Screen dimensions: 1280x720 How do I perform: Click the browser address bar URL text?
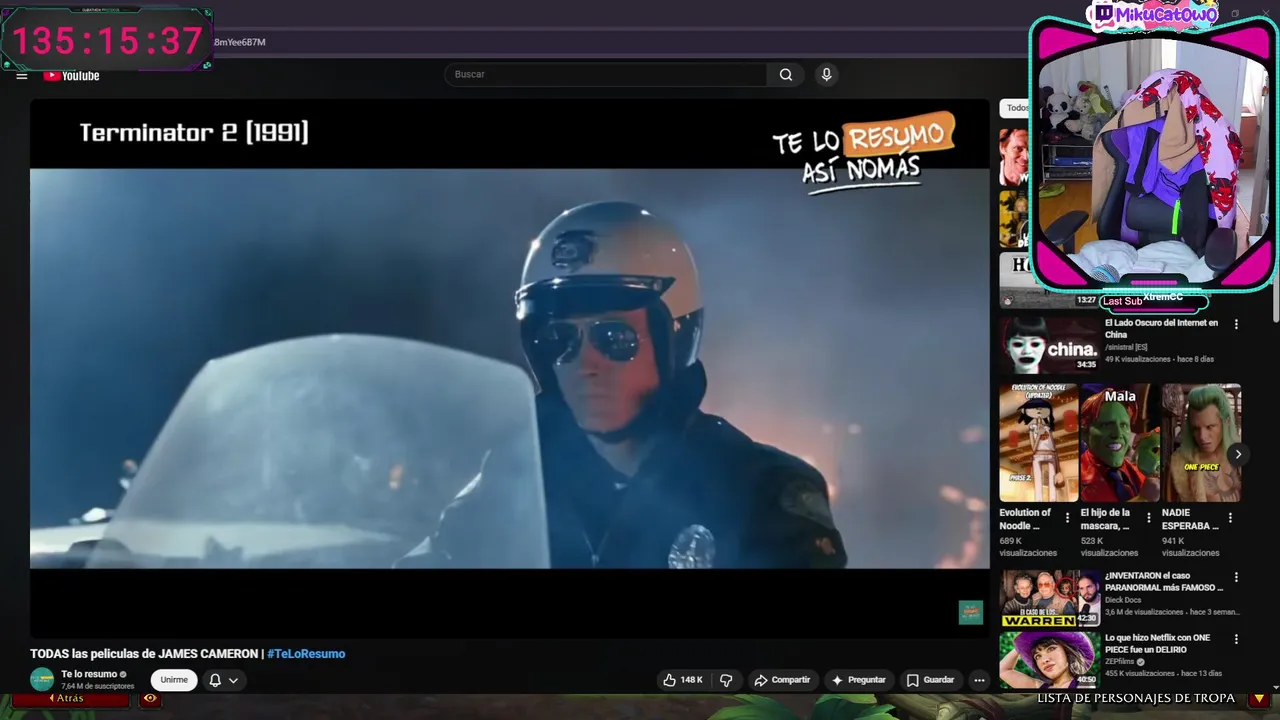click(x=240, y=42)
